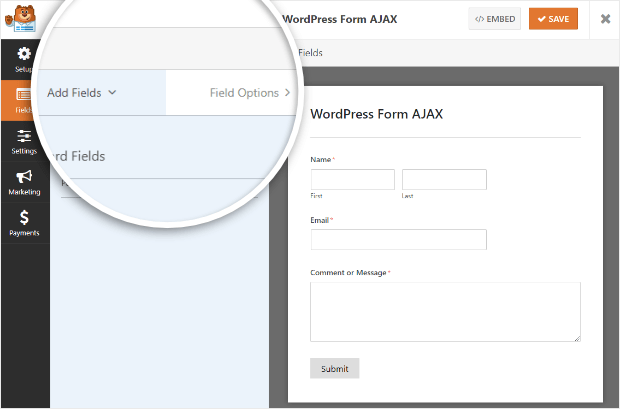Image resolution: width=620 pixels, height=409 pixels.
Task: Click the Name field label
Action: point(321,159)
